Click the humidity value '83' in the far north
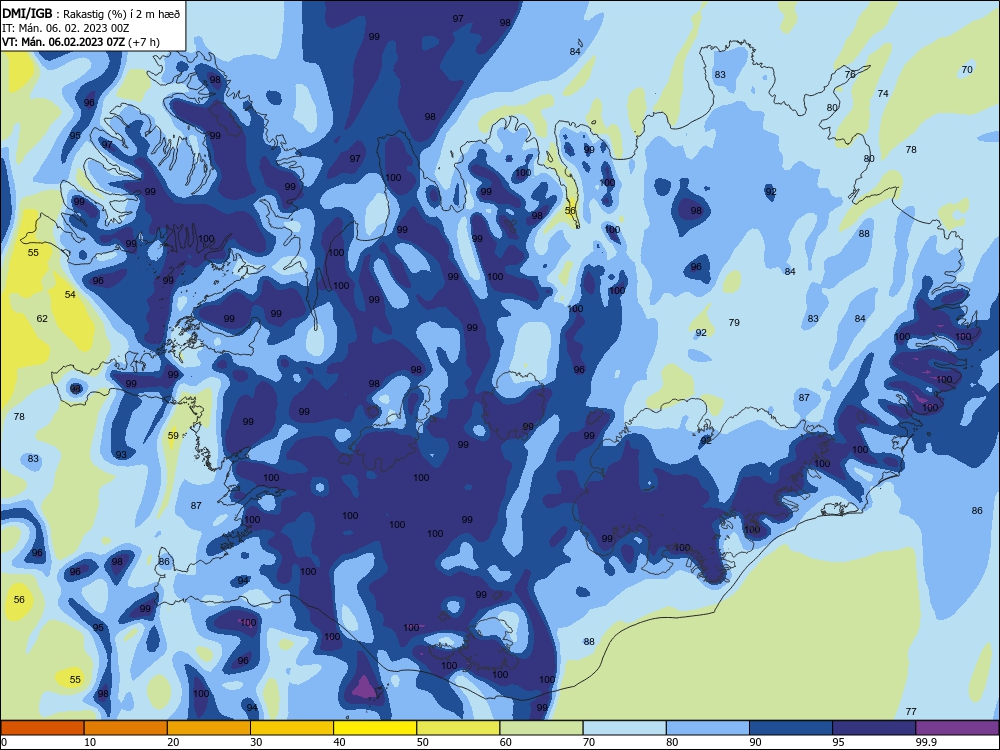 click(720, 75)
